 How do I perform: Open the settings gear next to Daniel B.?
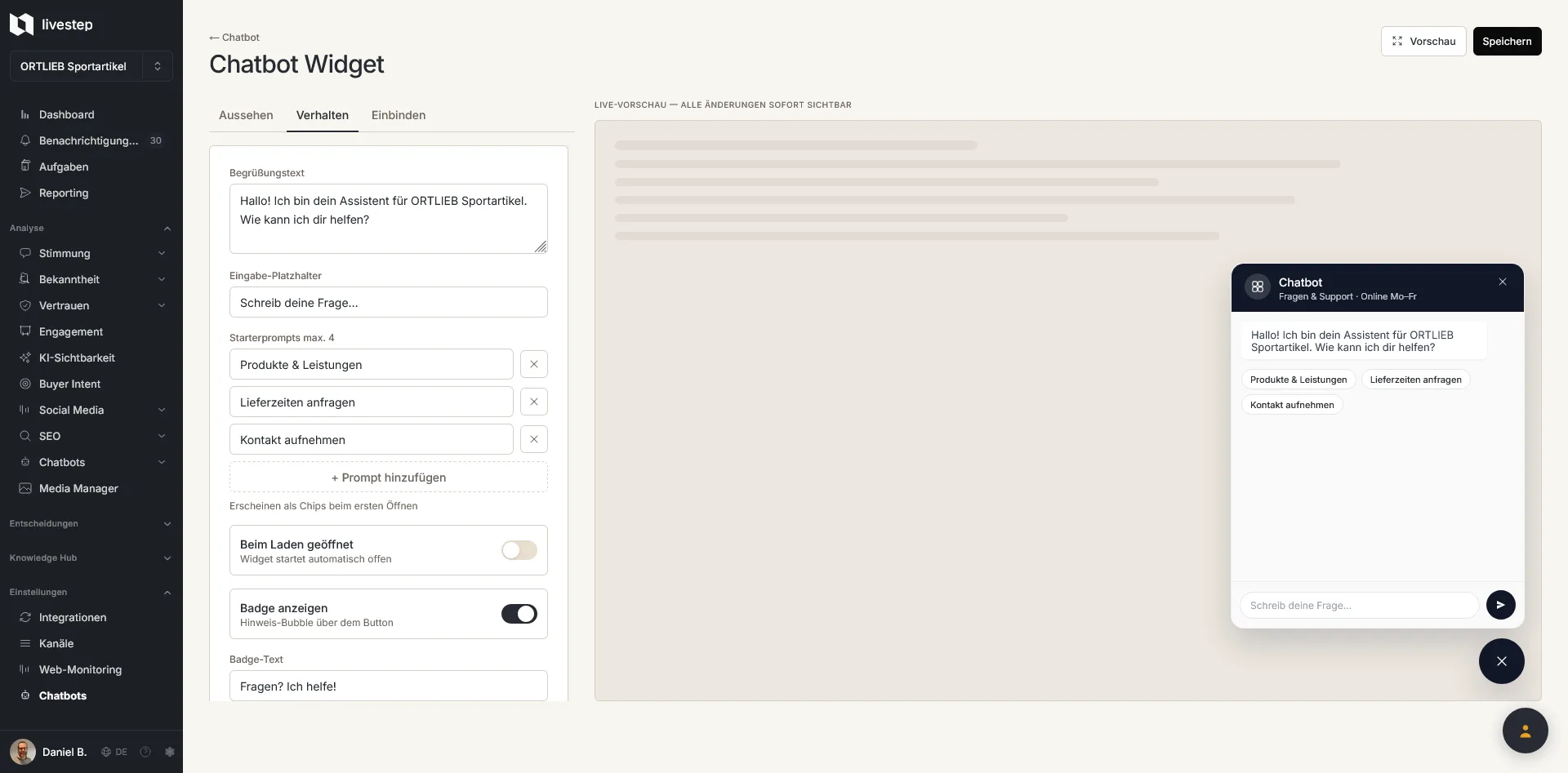click(170, 752)
